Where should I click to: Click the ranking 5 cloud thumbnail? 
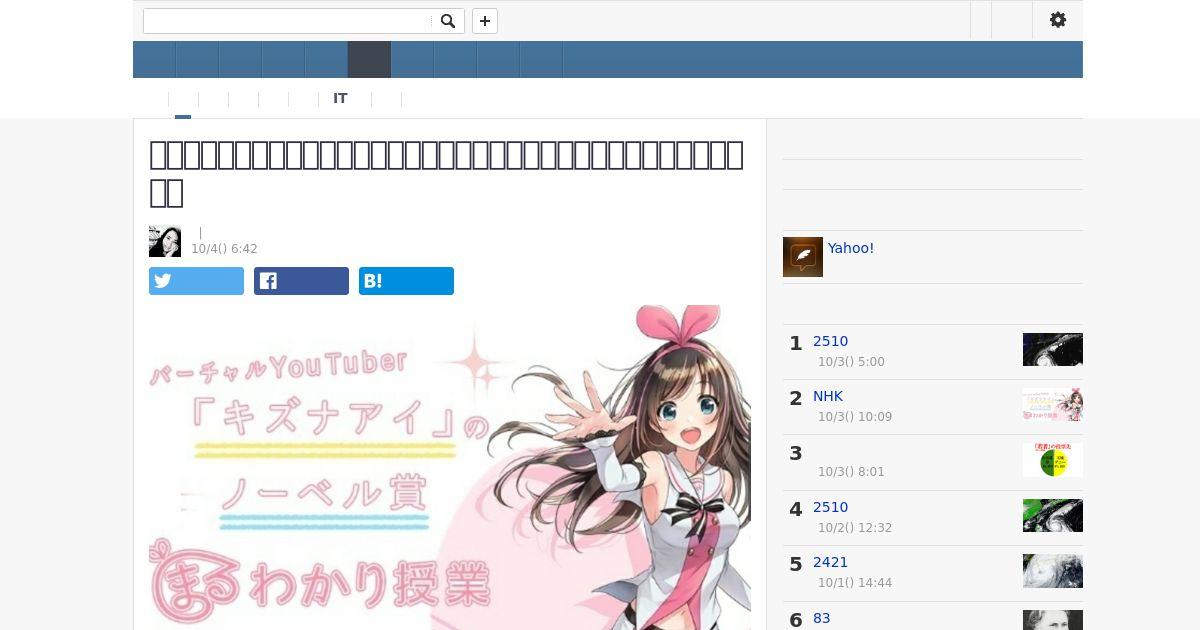click(x=1053, y=570)
